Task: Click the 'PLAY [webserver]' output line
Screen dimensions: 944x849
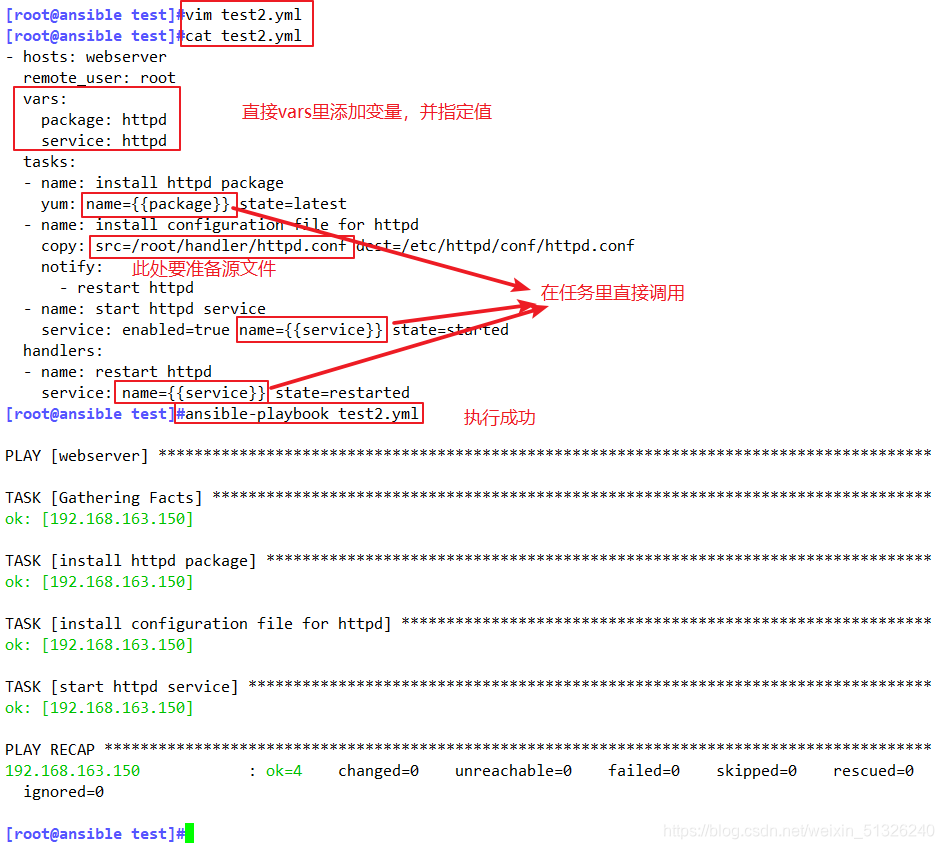Action: 468,456
